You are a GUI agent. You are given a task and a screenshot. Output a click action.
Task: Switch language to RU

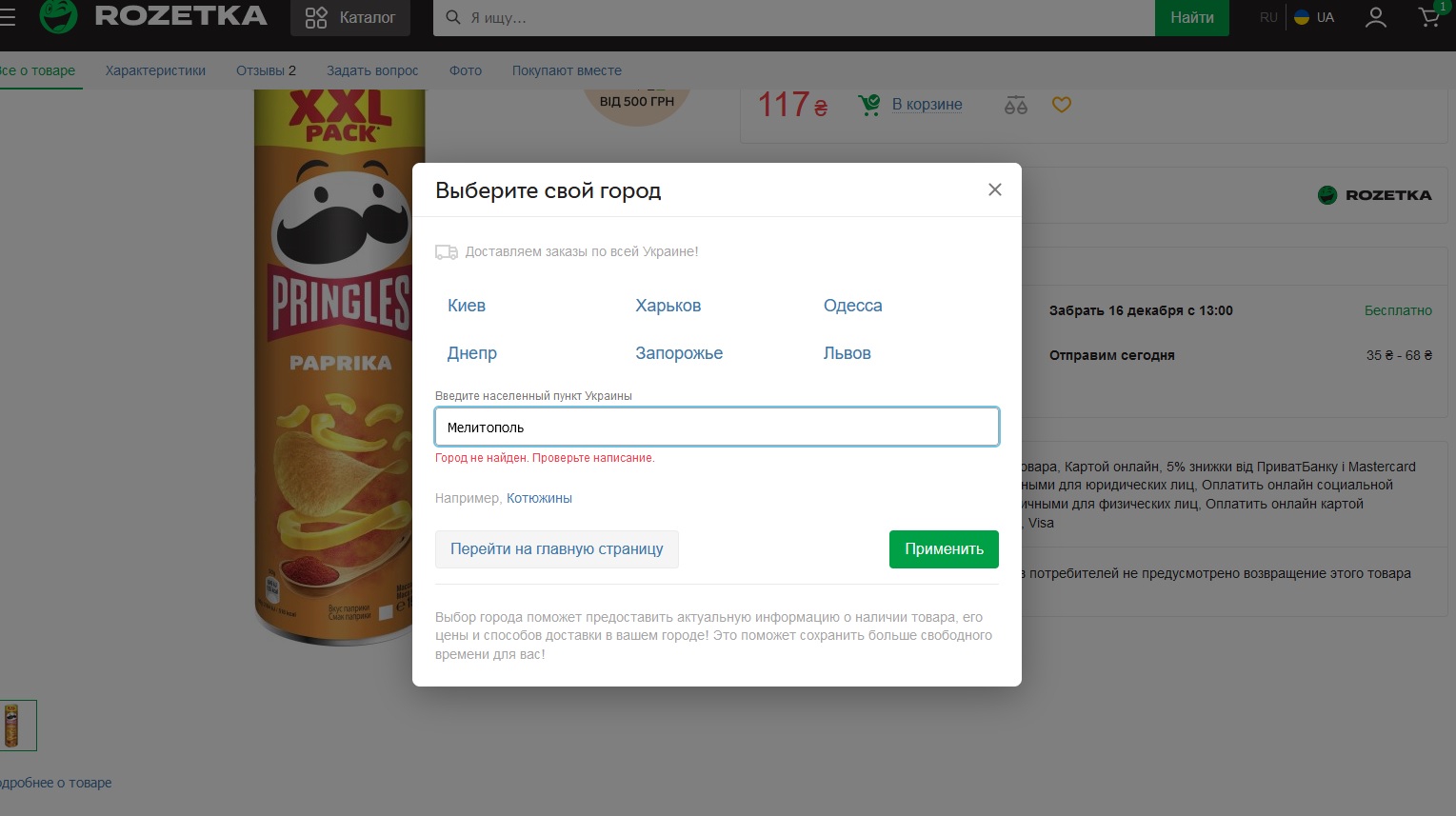[1268, 17]
